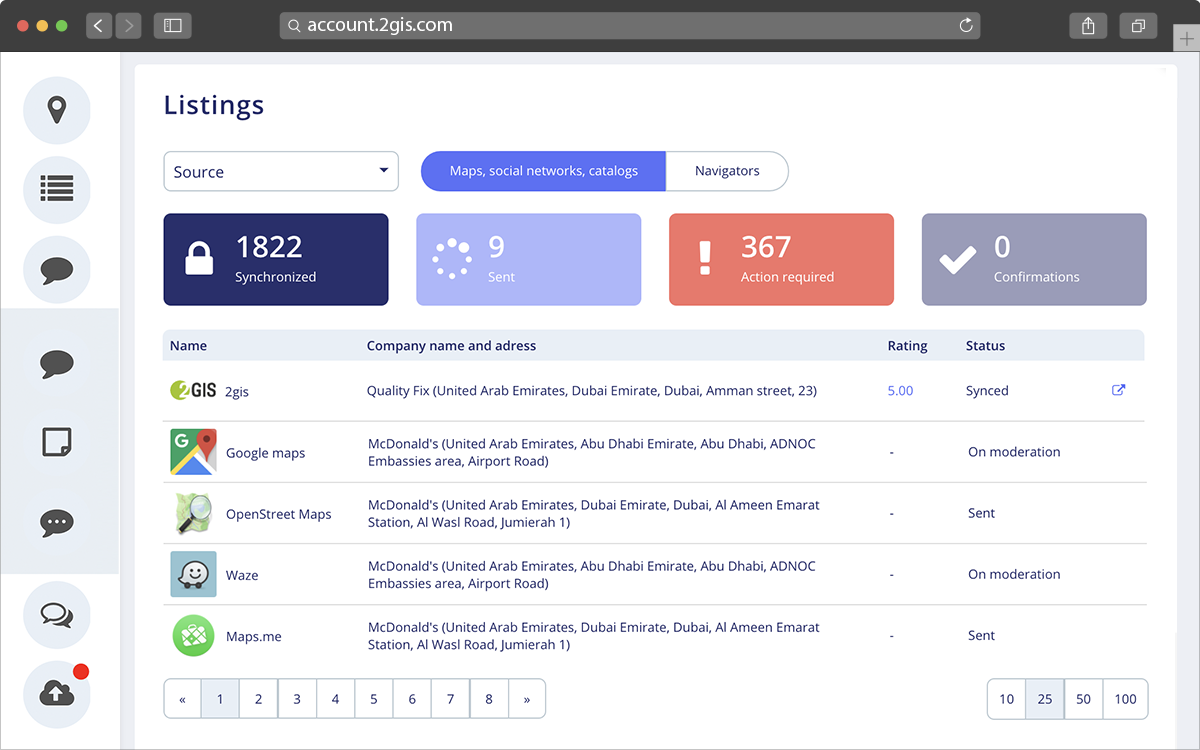Image resolution: width=1200 pixels, height=750 pixels.
Task: Go to previous page with « button
Action: (182, 699)
